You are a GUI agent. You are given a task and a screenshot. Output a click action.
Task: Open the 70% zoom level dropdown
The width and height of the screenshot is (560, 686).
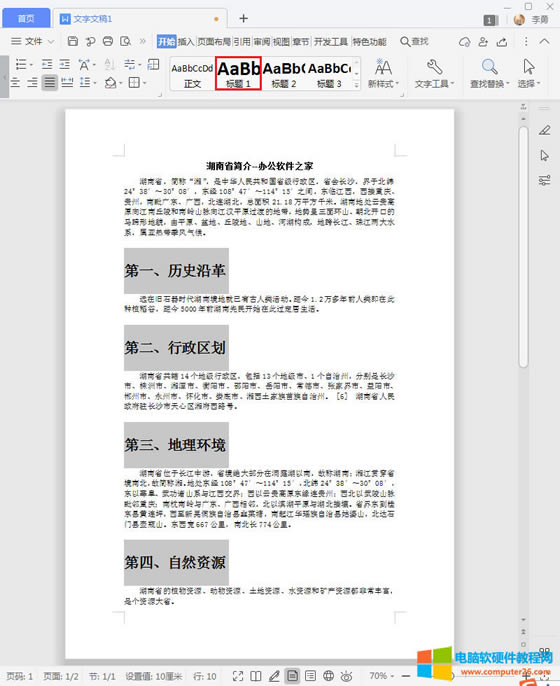382,676
